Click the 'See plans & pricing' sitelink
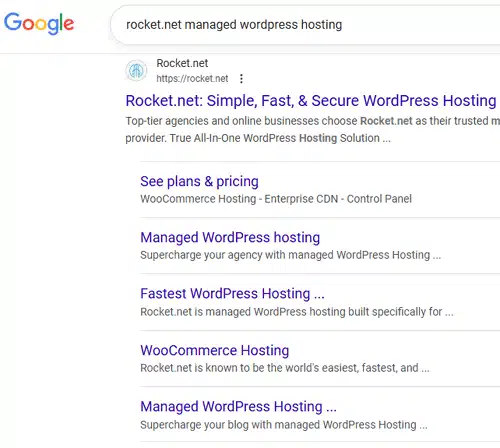The width and height of the screenshot is (500, 448). click(199, 182)
